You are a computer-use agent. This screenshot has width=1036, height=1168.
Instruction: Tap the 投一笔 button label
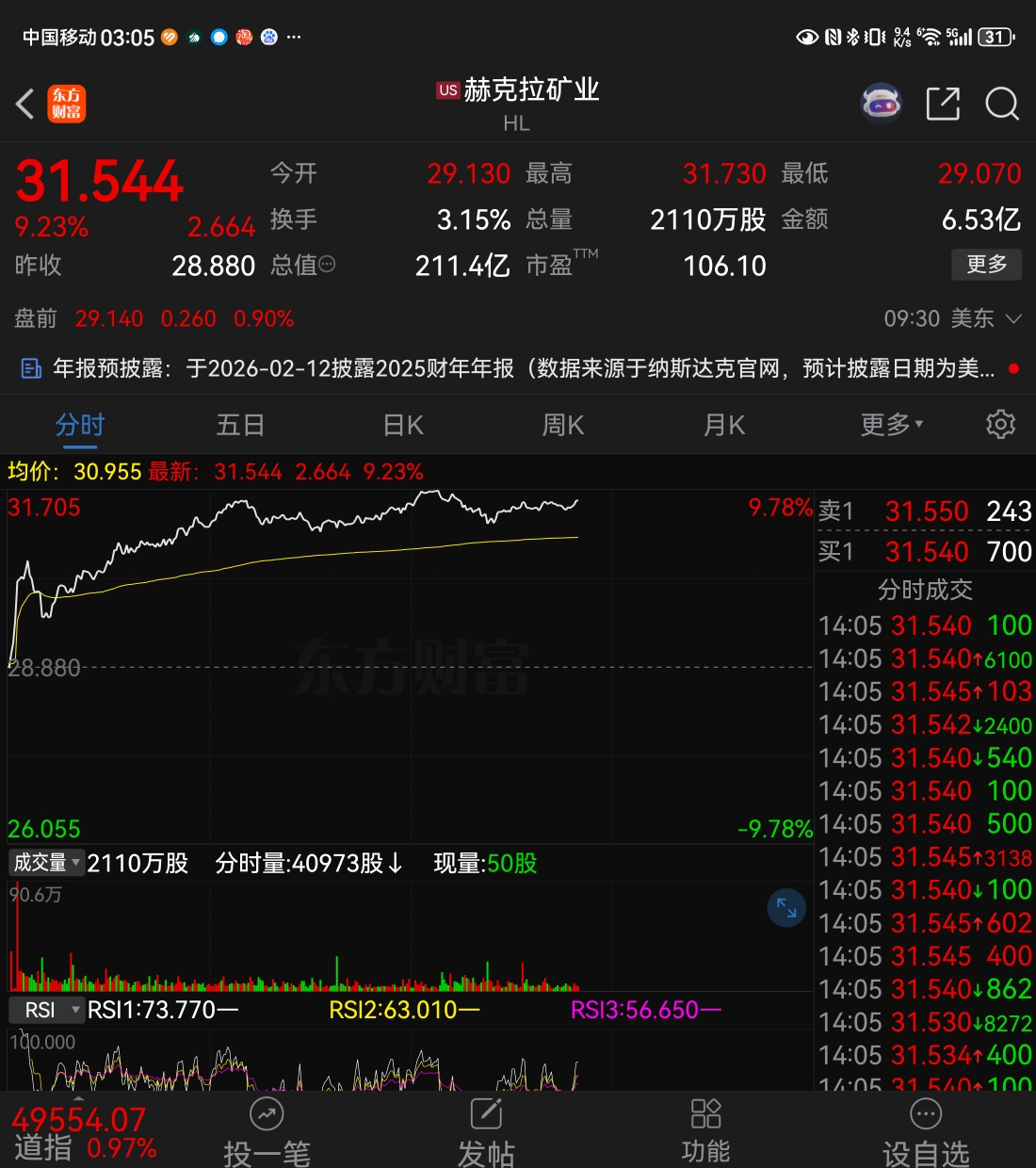click(x=267, y=1153)
